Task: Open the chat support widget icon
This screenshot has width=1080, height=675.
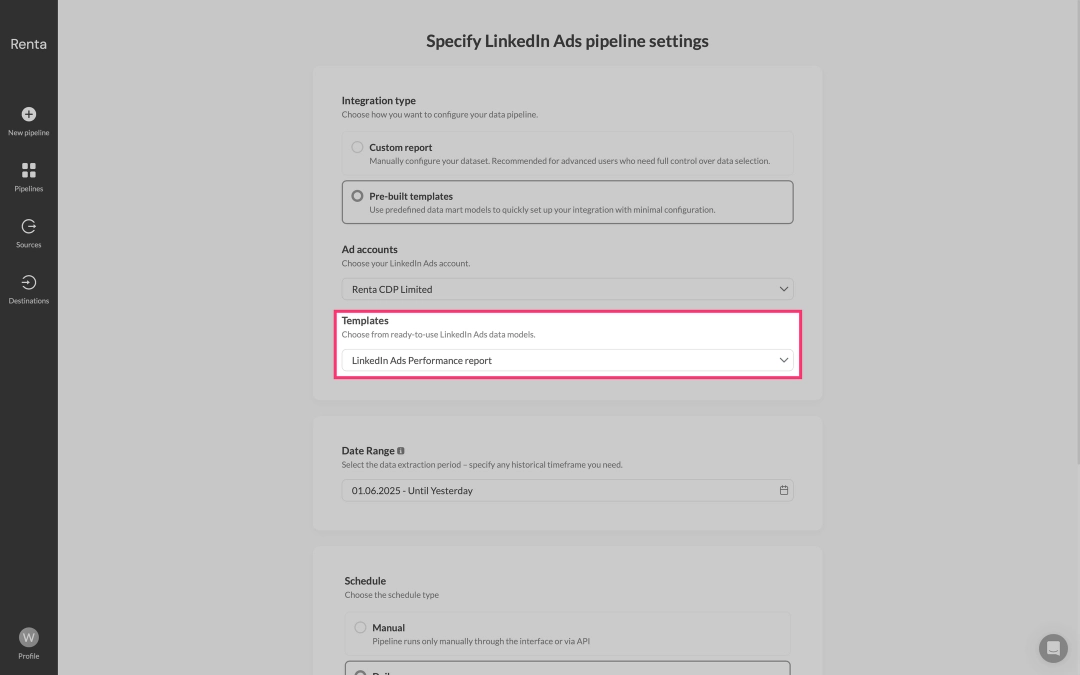Action: tap(1053, 648)
